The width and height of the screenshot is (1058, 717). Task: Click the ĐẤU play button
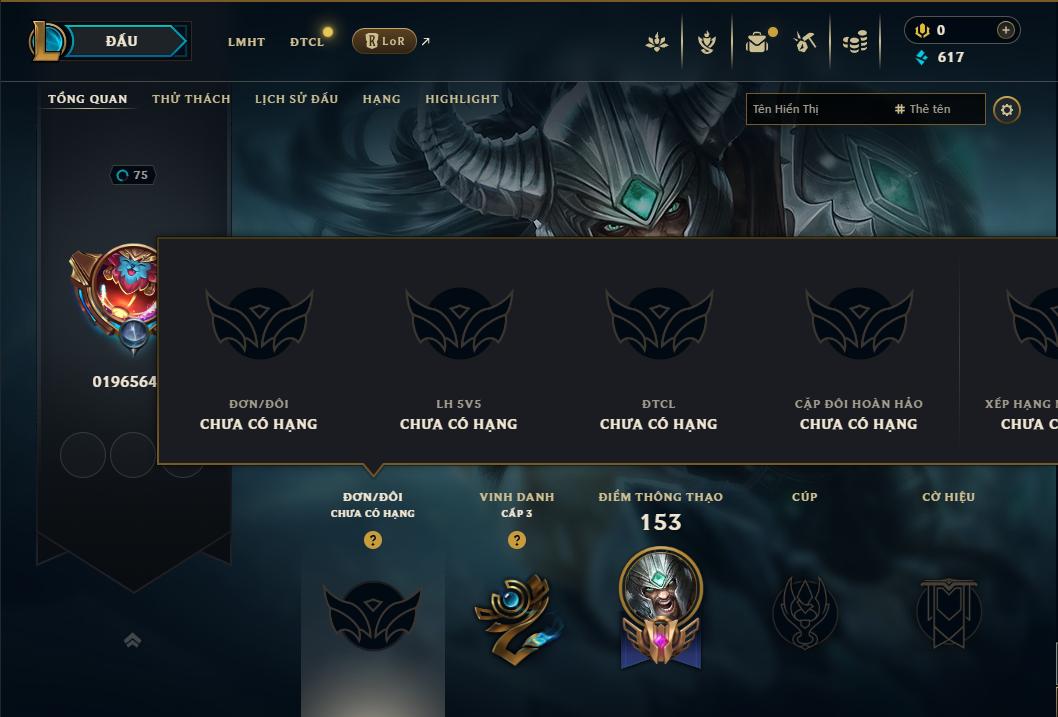click(123, 41)
